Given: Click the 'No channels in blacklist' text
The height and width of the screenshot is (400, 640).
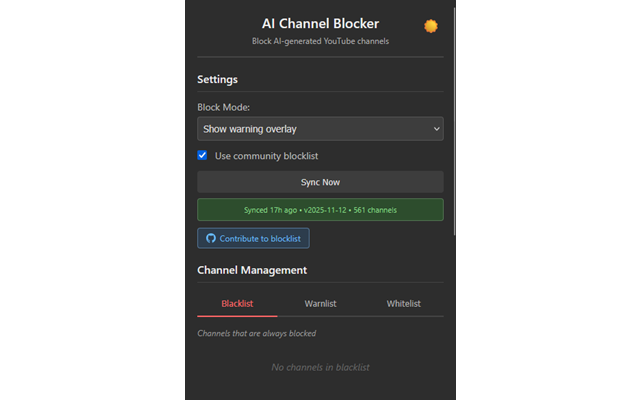Looking at the screenshot, I should [x=320, y=367].
